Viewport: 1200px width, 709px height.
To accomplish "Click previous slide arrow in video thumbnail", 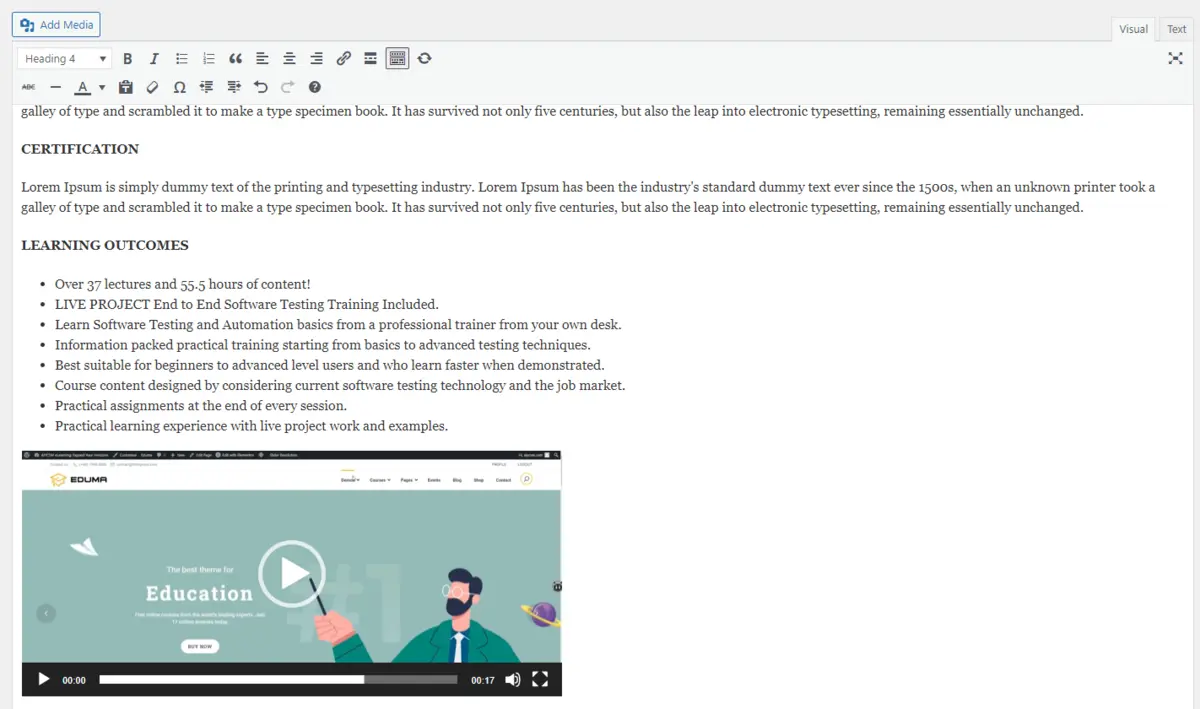I will coord(46,613).
